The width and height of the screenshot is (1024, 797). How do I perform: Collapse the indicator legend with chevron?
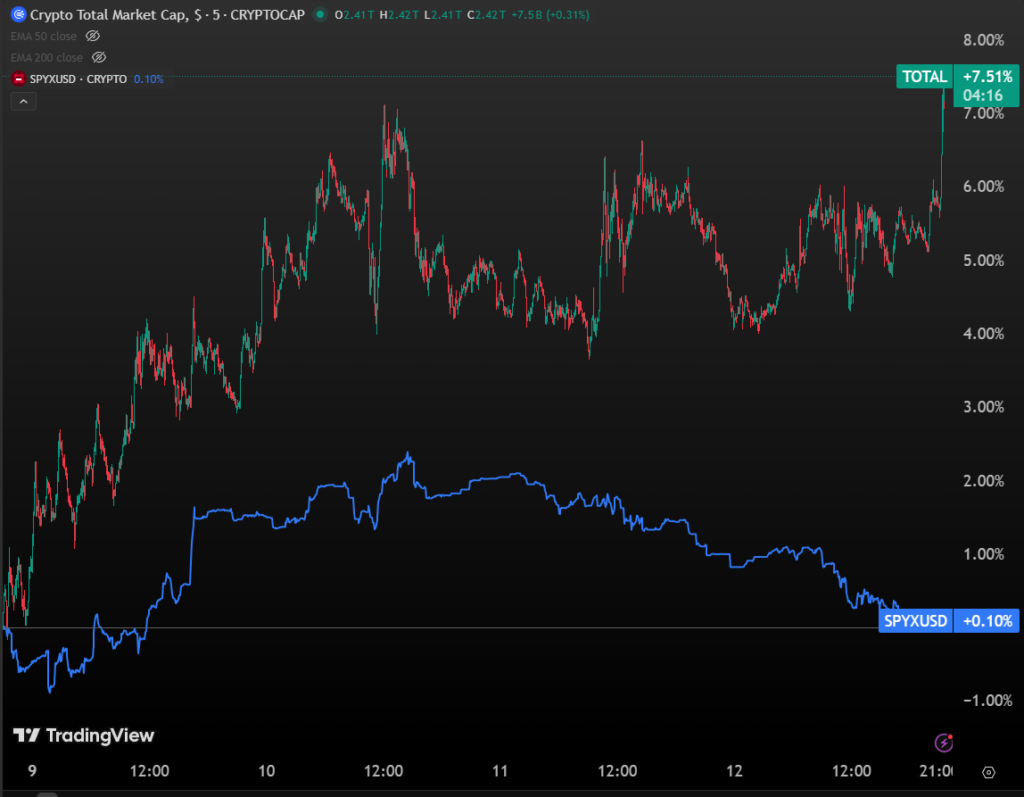(24, 101)
